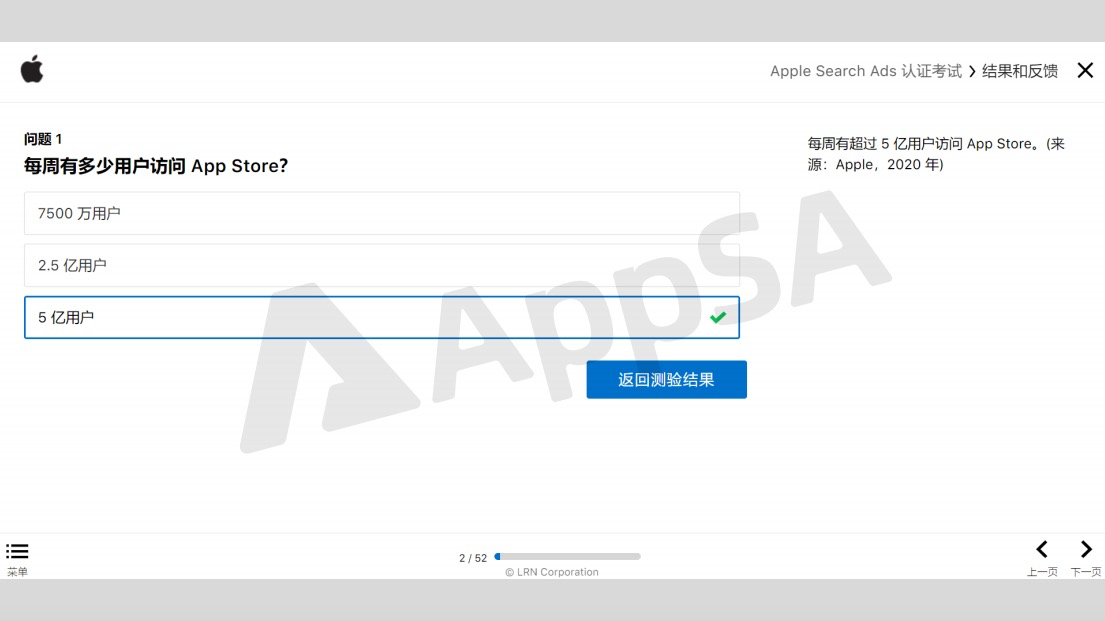Click the breadcrumb chevron separator

tap(972, 71)
